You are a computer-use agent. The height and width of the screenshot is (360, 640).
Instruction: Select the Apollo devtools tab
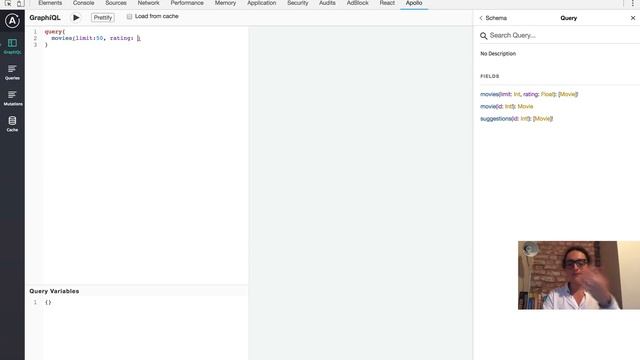(414, 3)
